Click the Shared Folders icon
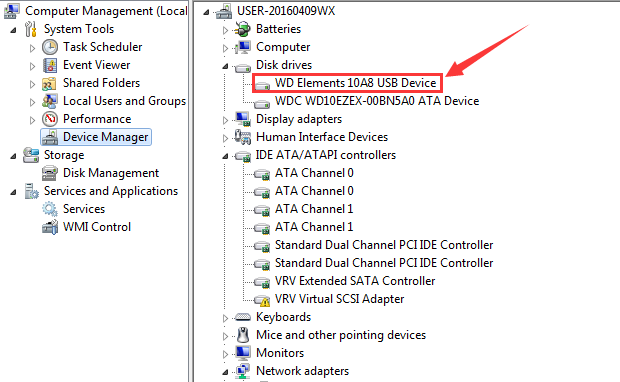 pos(50,83)
